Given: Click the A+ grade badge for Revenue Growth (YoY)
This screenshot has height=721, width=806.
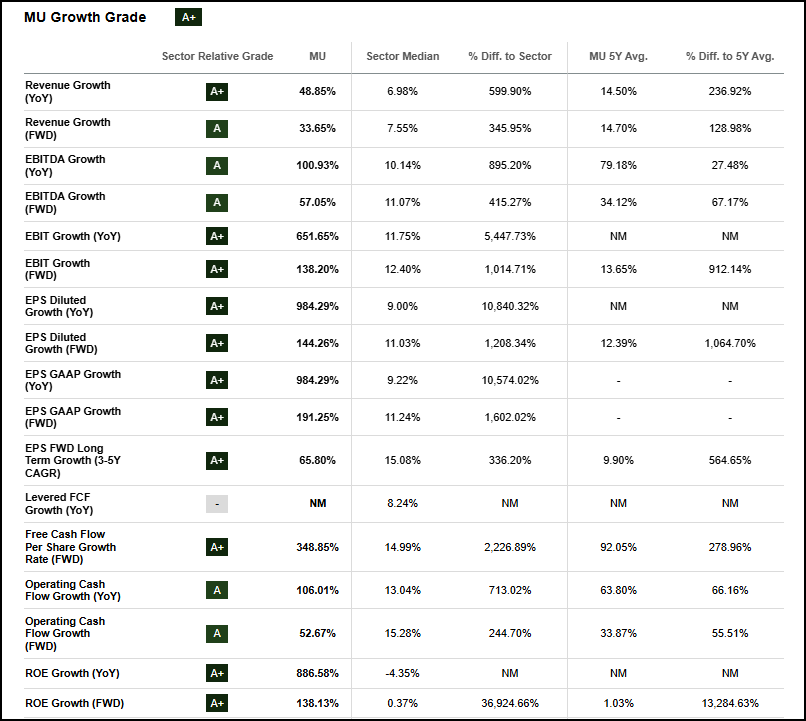Looking at the screenshot, I should [x=217, y=92].
